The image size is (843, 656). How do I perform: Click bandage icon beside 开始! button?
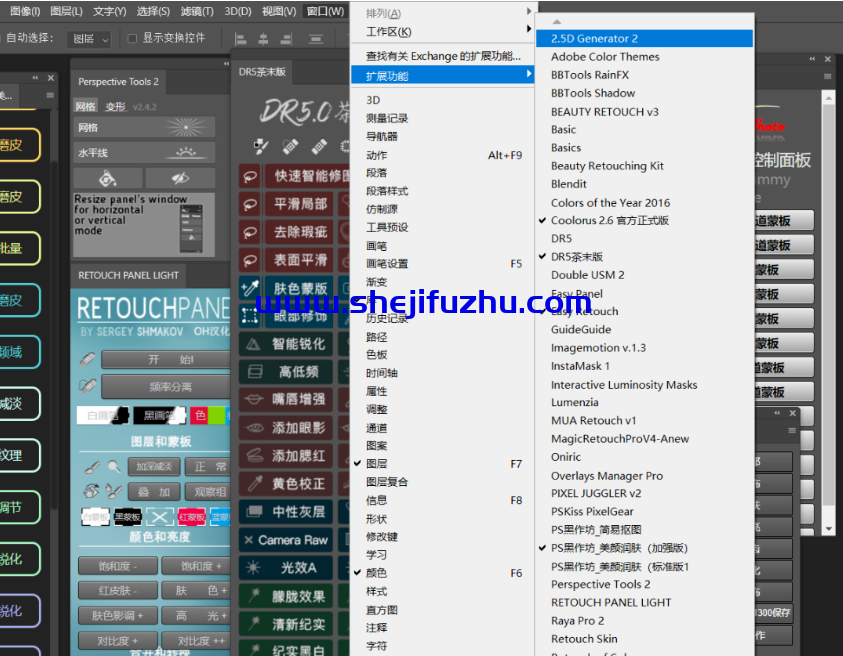(x=87, y=359)
